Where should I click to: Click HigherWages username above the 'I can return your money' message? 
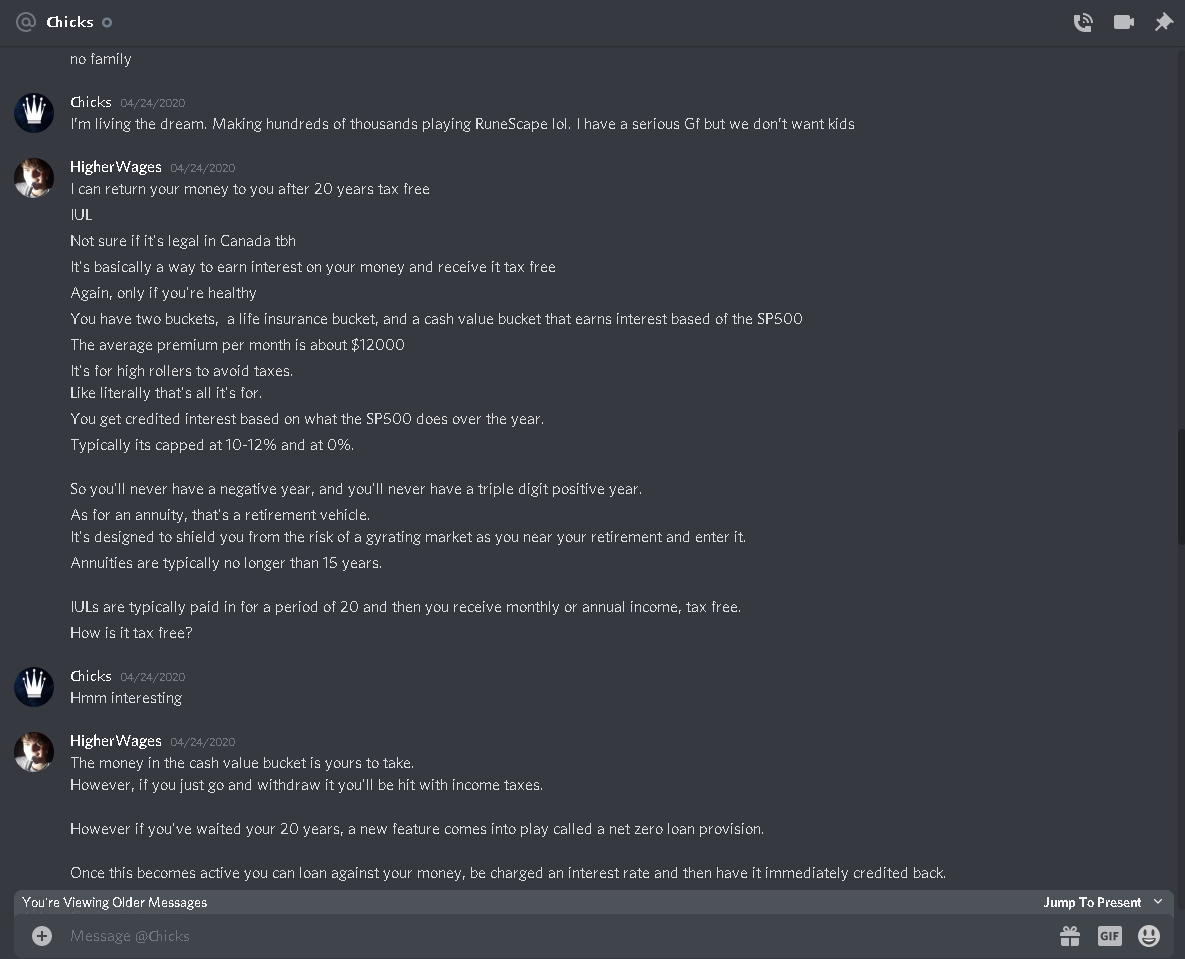click(x=116, y=167)
